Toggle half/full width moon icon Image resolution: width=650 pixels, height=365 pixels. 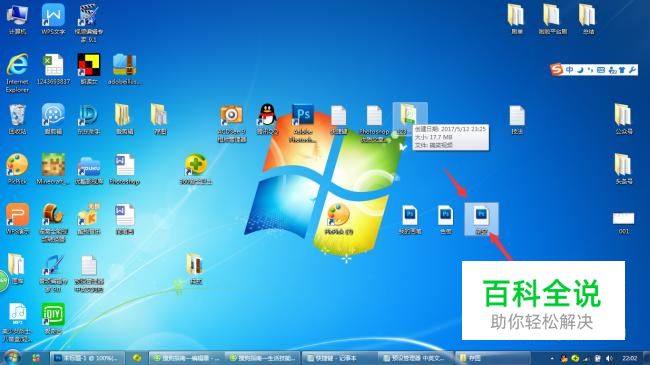580,70
